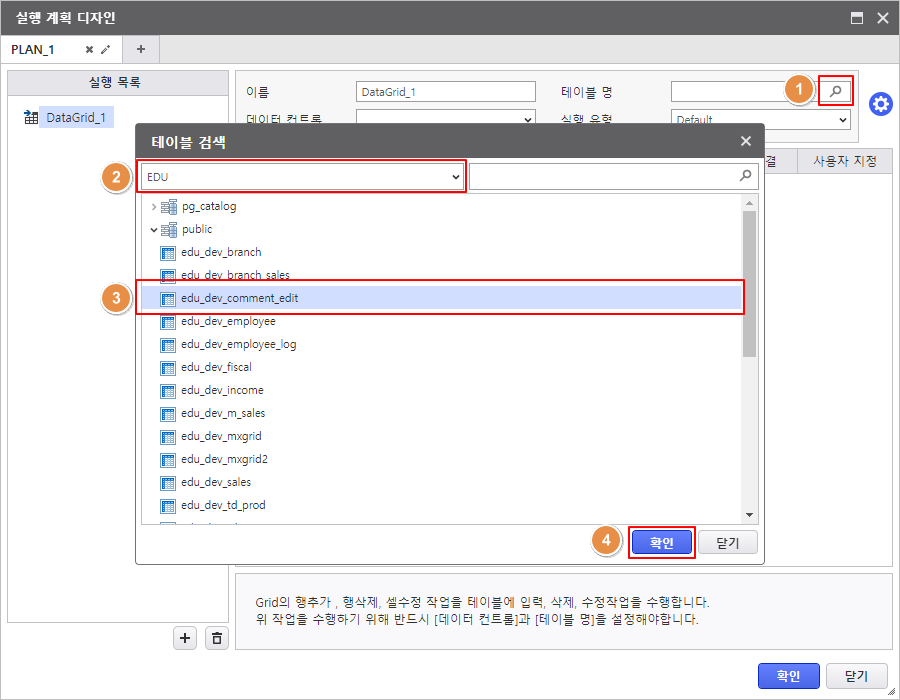Confirm table selection with 확인 in search dialog
Screen dimensions: 900x700
click(x=662, y=542)
